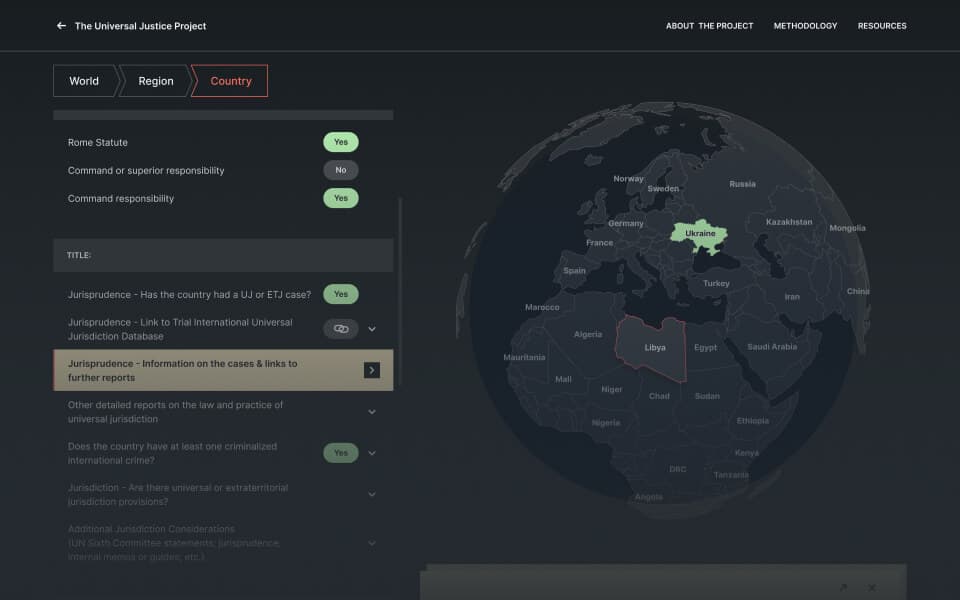Expand Other detailed reports on law and practice
Screen dimensions: 960x600
coord(372,412)
